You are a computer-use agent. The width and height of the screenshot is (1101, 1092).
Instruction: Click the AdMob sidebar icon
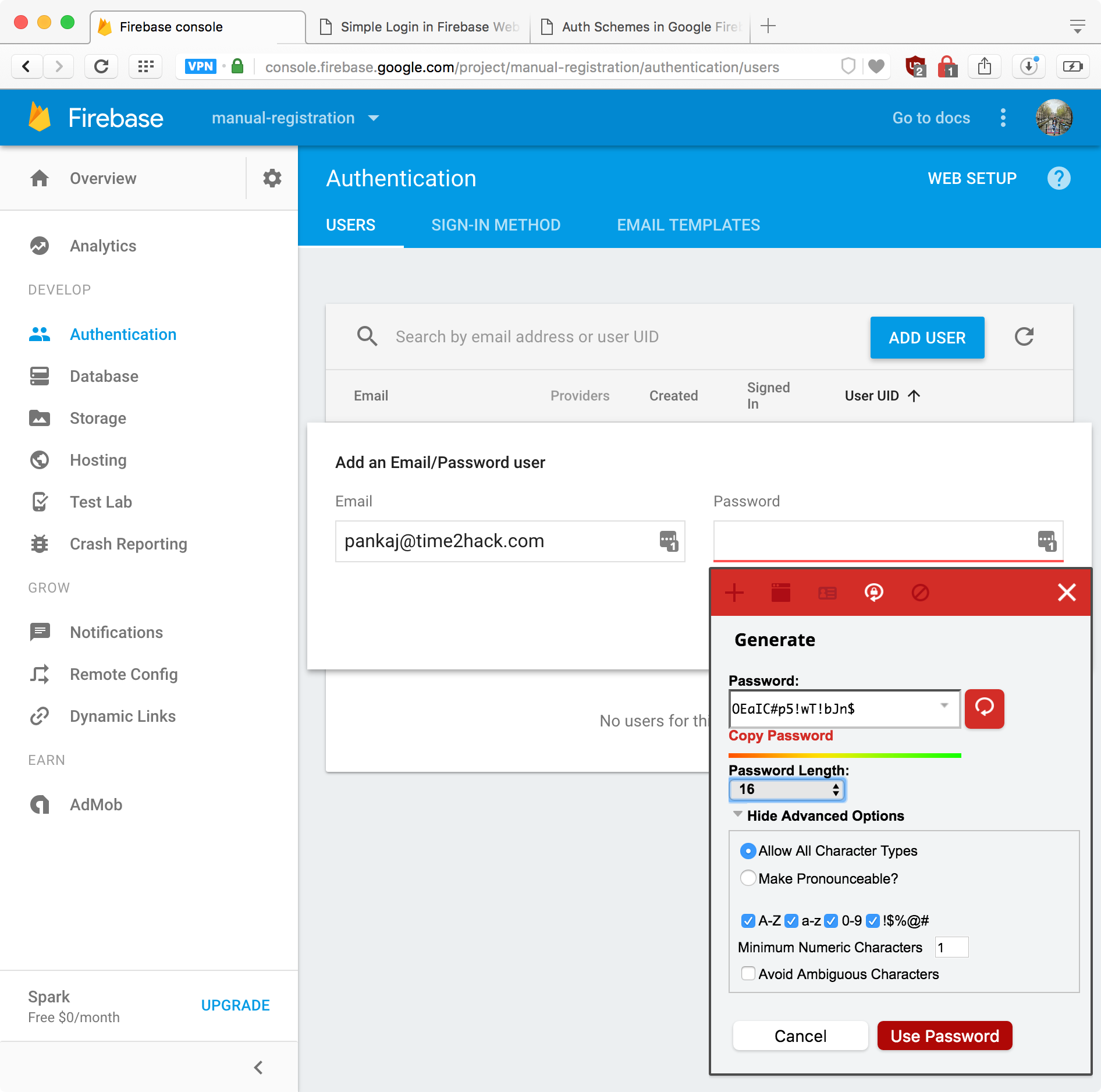pyautogui.click(x=40, y=804)
